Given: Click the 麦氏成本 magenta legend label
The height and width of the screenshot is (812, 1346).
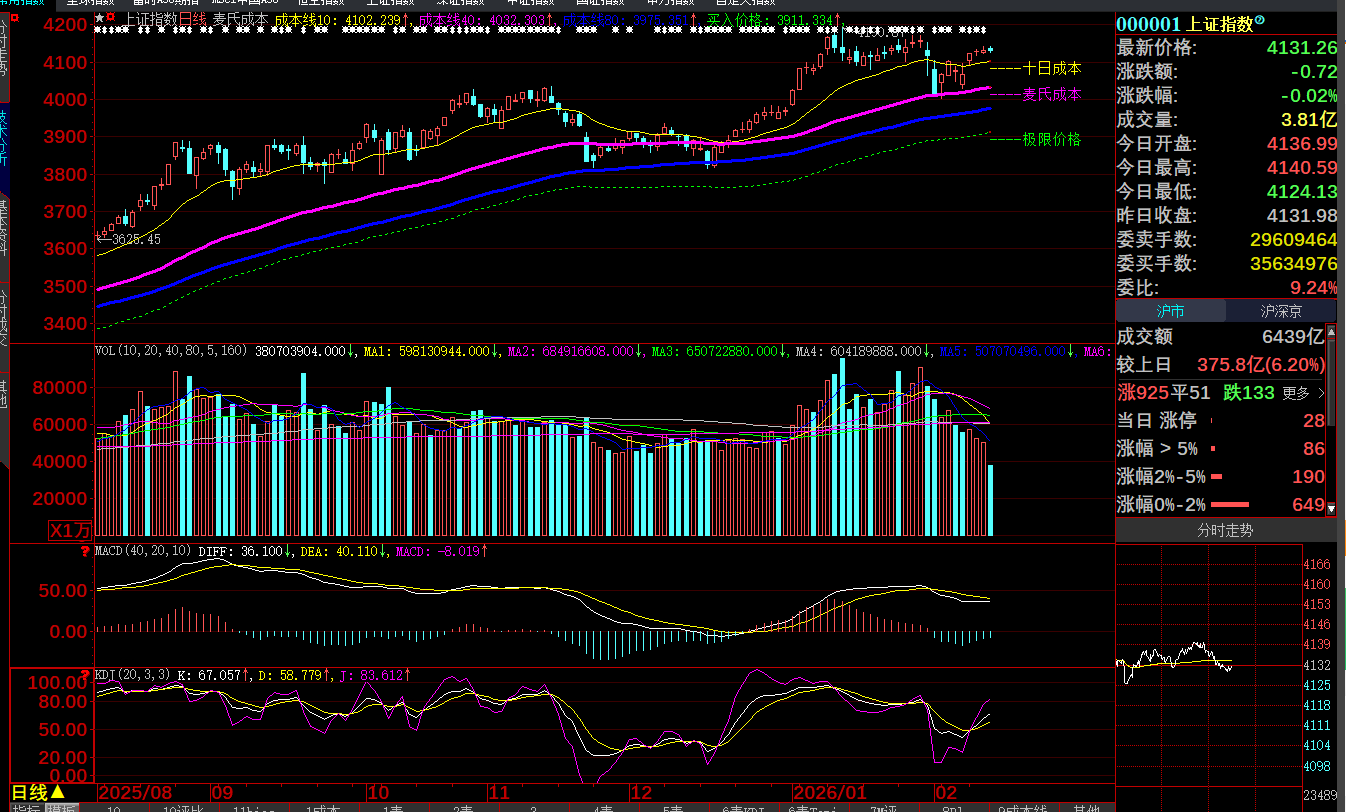Looking at the screenshot, I should 1051,95.
